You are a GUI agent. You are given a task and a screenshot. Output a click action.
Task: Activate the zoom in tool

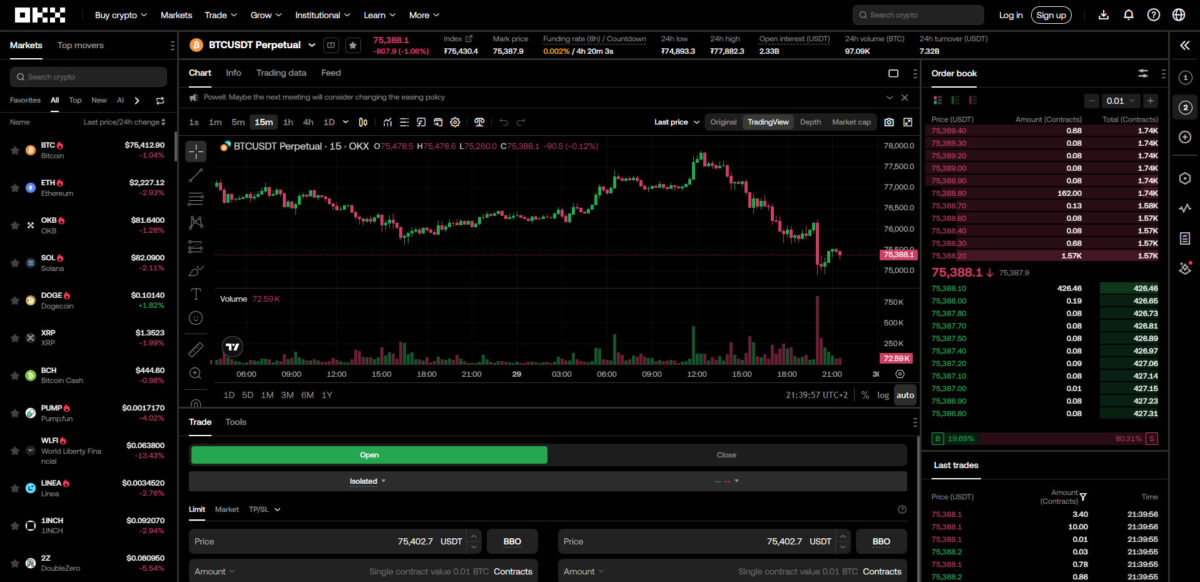[196, 374]
